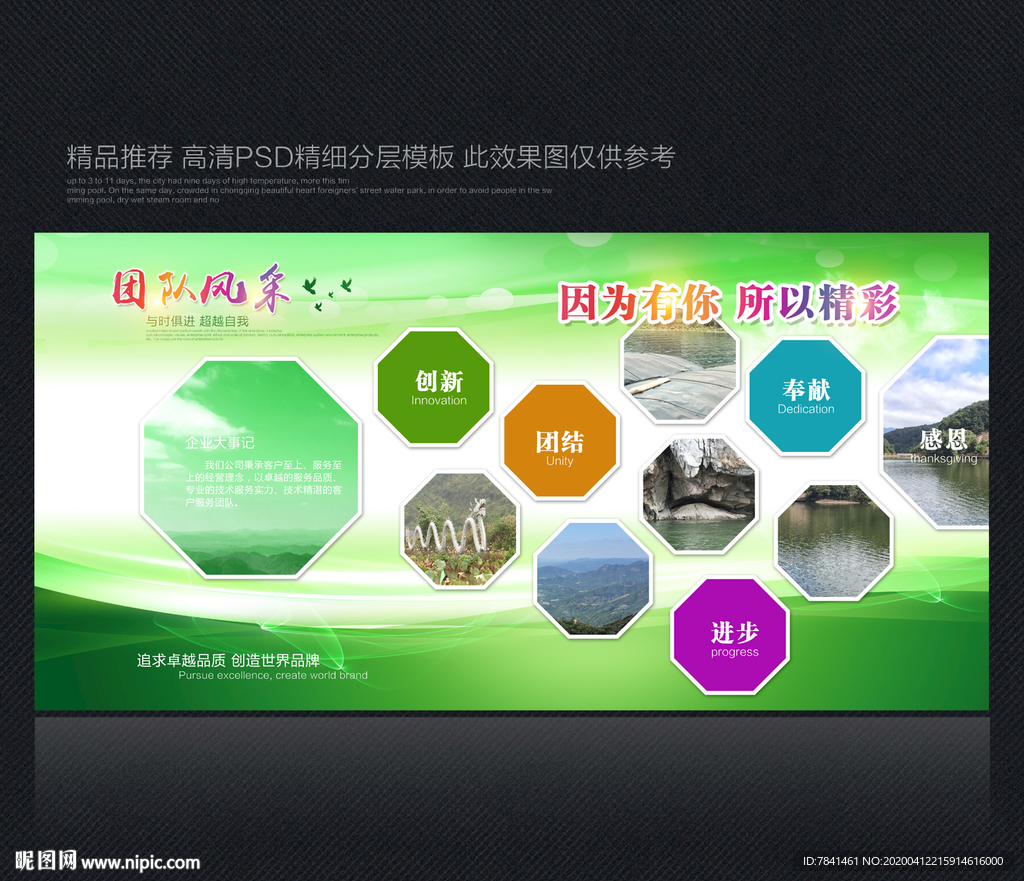Click the teal 奉献 Dedication octagon
The height and width of the screenshot is (881, 1024).
[x=807, y=396]
